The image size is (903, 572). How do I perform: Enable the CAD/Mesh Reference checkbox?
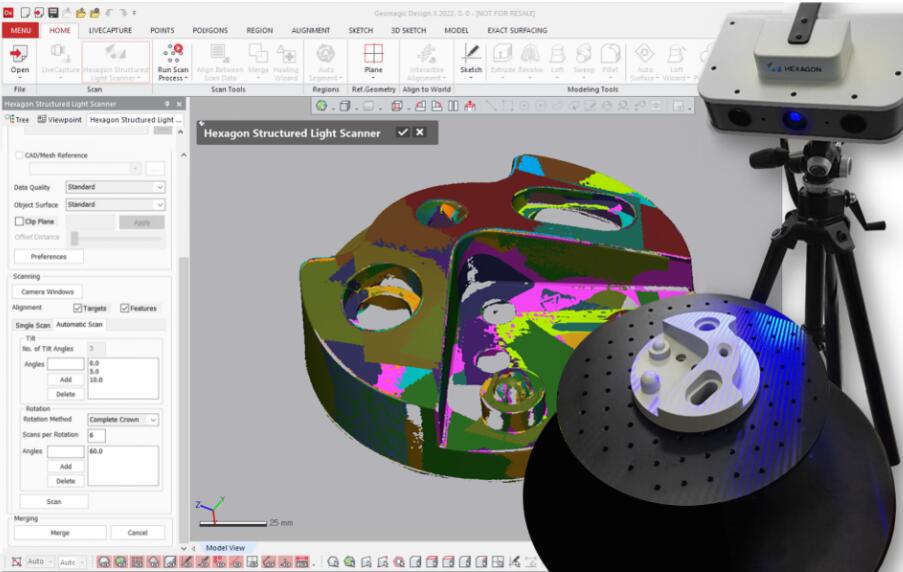coord(19,155)
